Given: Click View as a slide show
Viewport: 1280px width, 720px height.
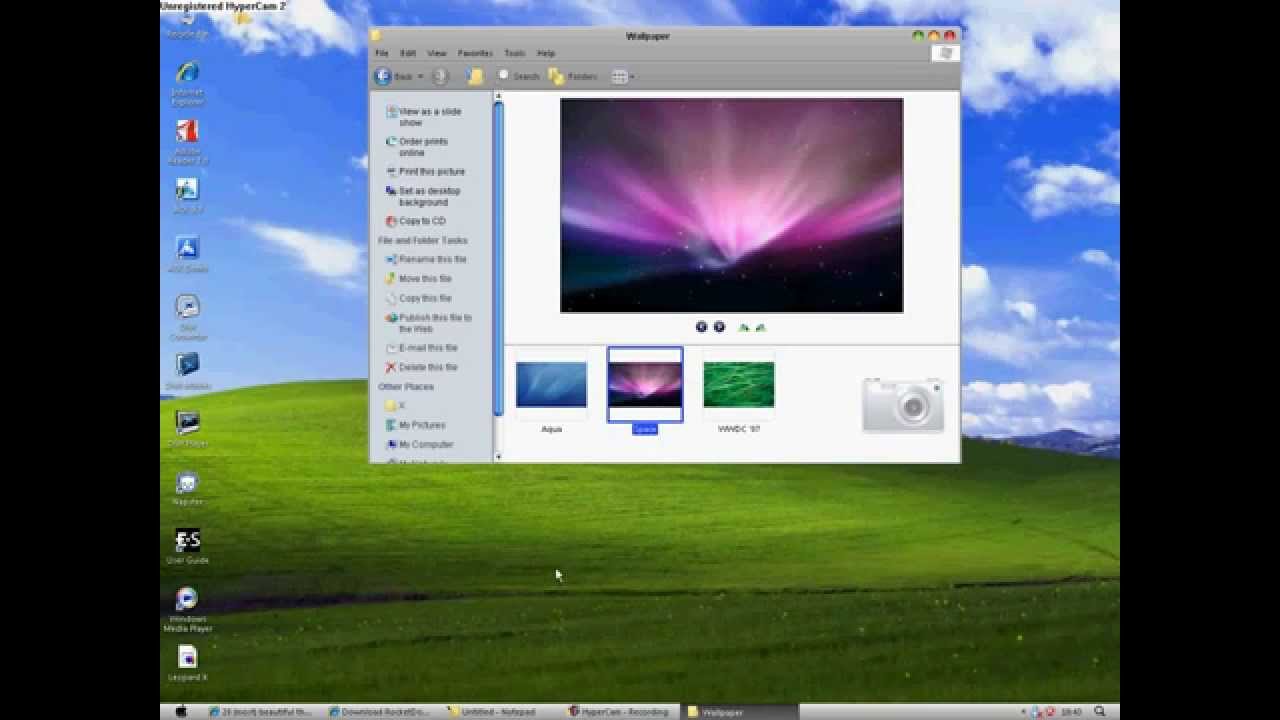Looking at the screenshot, I should (424, 117).
